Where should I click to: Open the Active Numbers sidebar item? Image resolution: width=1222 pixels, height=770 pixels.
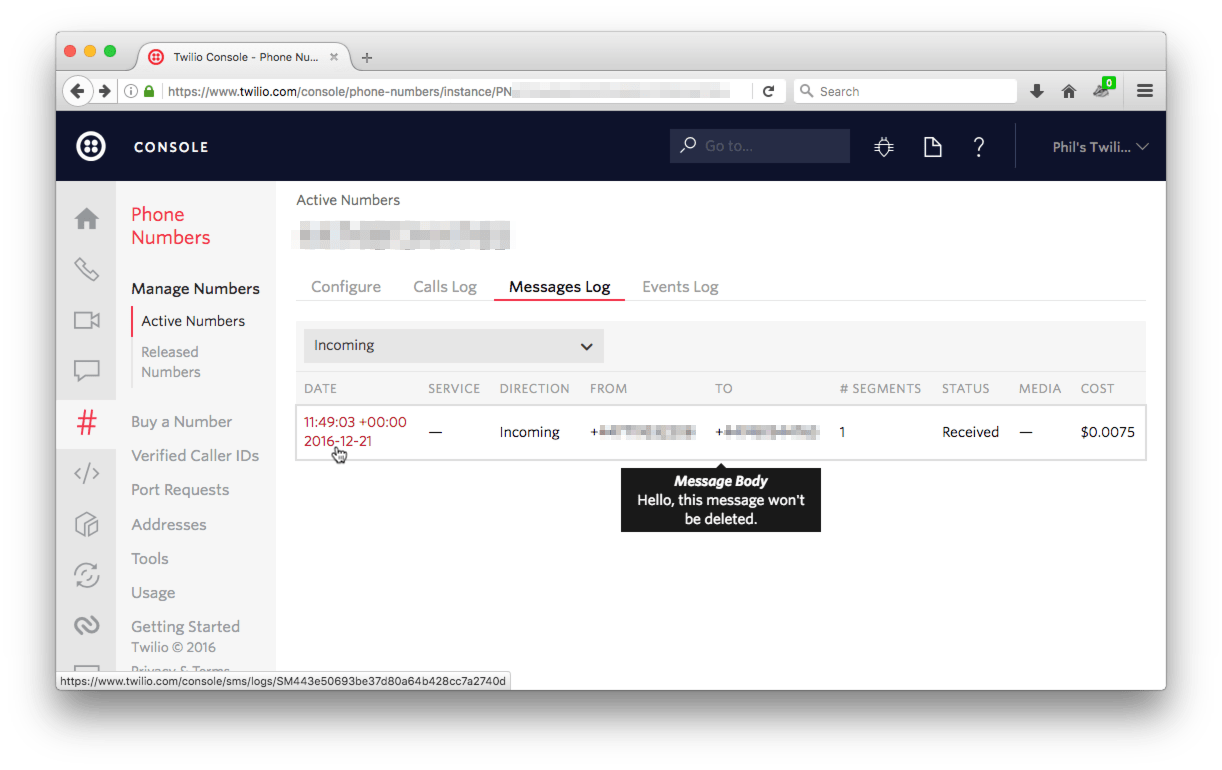click(x=193, y=321)
